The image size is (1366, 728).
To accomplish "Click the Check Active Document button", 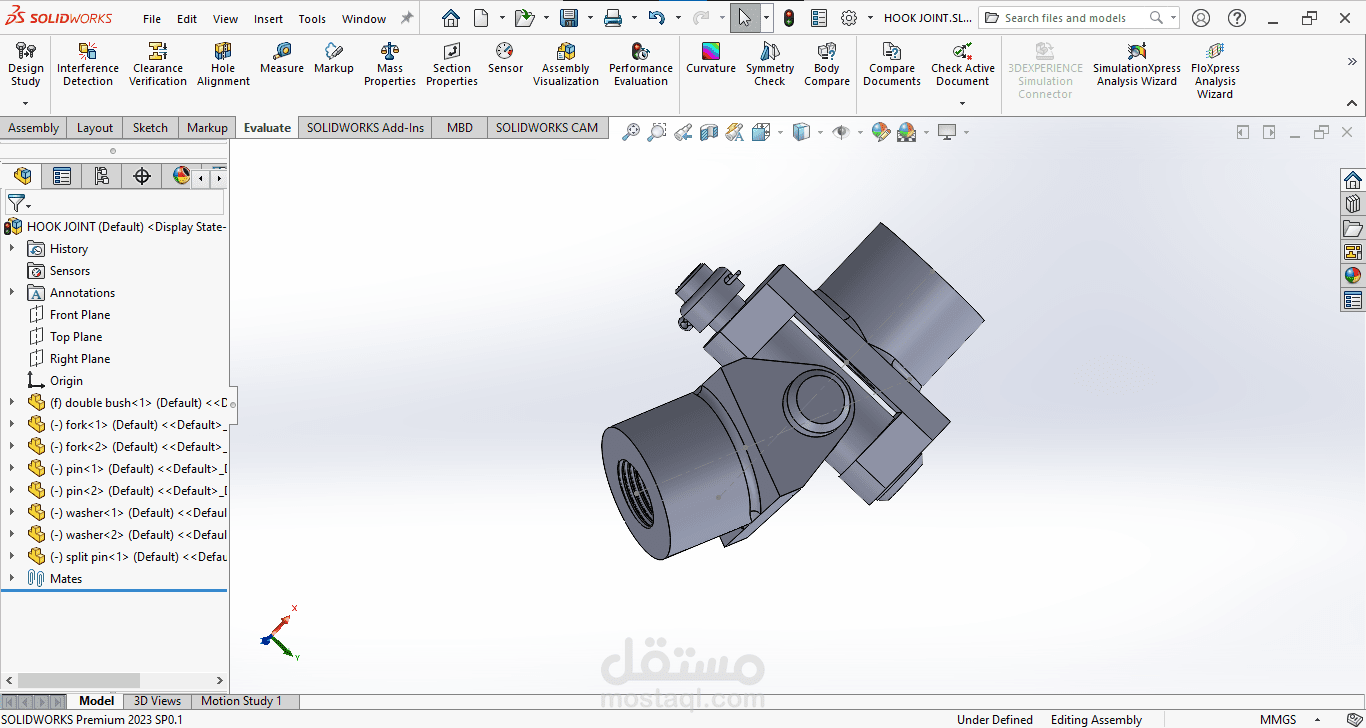I will coord(963,66).
